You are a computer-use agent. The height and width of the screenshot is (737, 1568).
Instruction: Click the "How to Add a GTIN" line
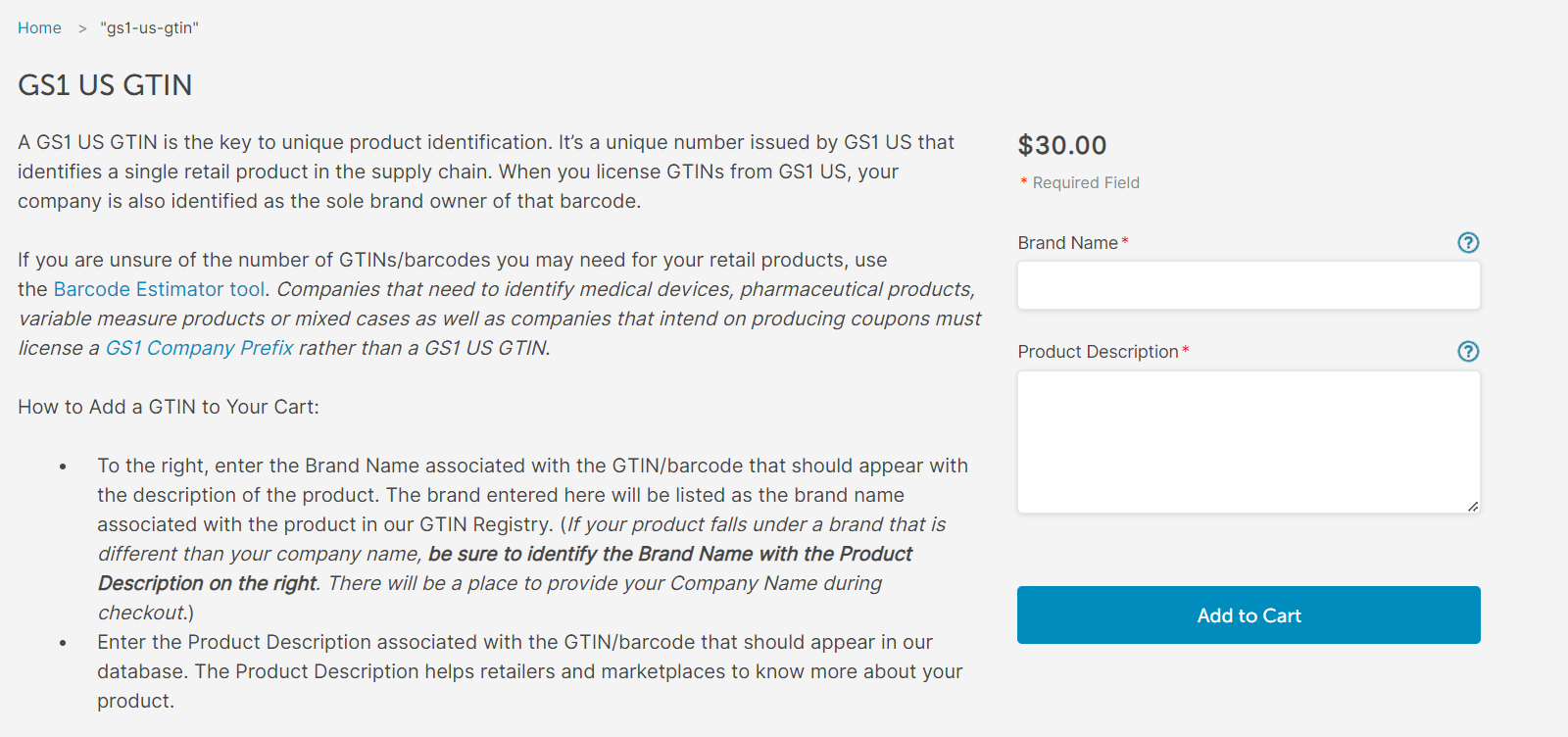pos(169,407)
